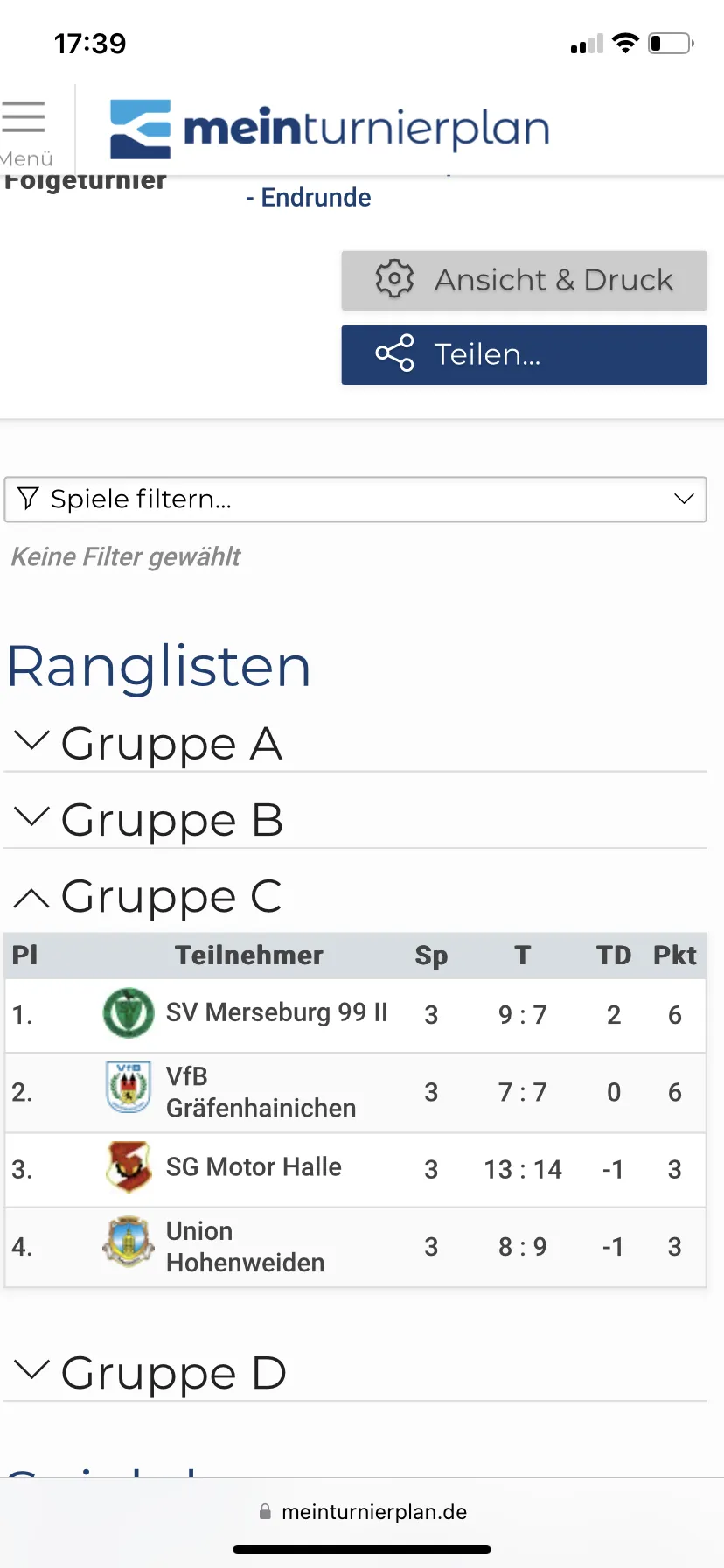The image size is (724, 1568).
Task: Click the share icon in Teilen button
Action: [394, 354]
